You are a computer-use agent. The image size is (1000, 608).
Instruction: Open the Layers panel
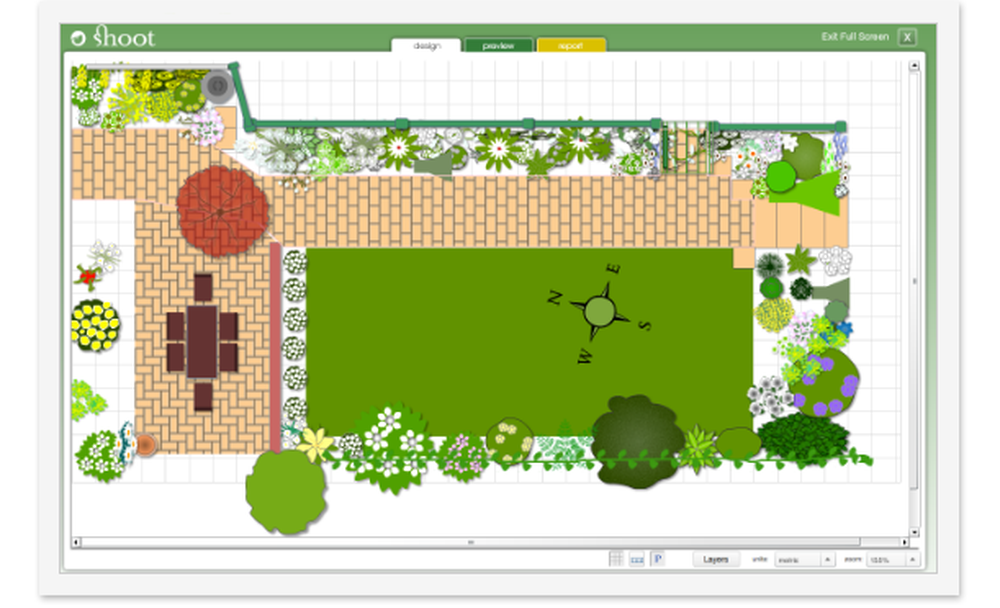point(716,560)
